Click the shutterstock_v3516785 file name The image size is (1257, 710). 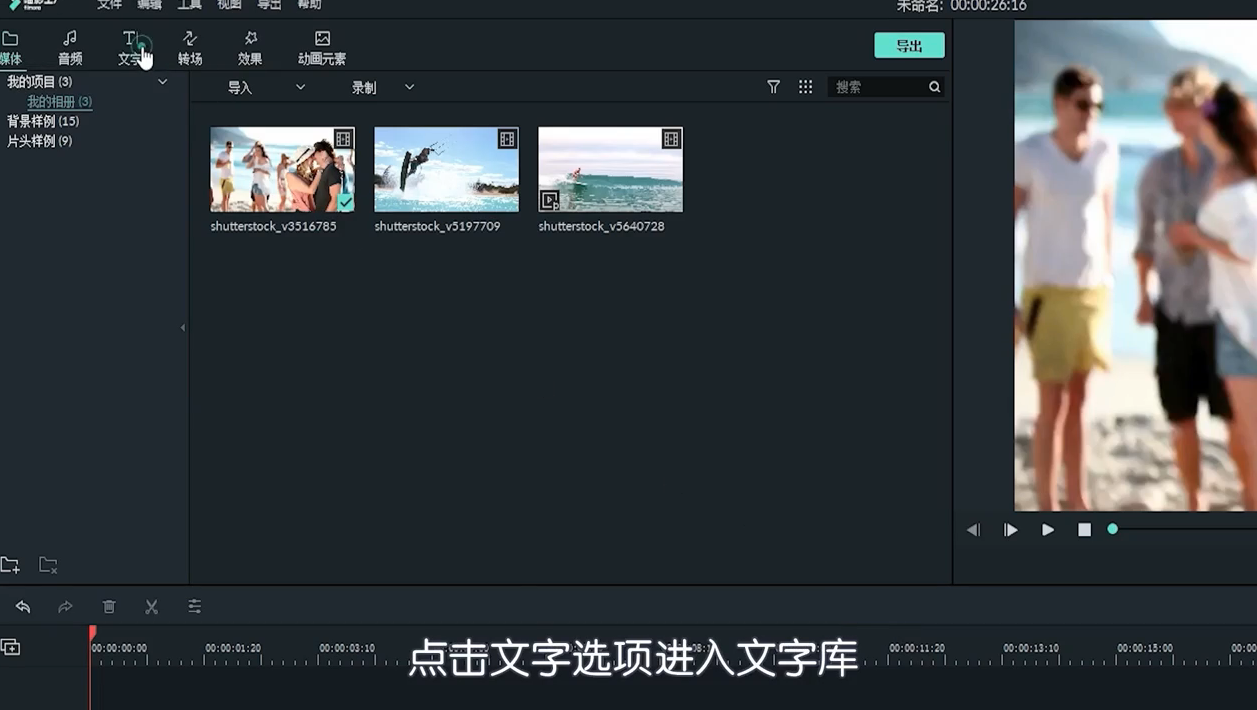[273, 226]
